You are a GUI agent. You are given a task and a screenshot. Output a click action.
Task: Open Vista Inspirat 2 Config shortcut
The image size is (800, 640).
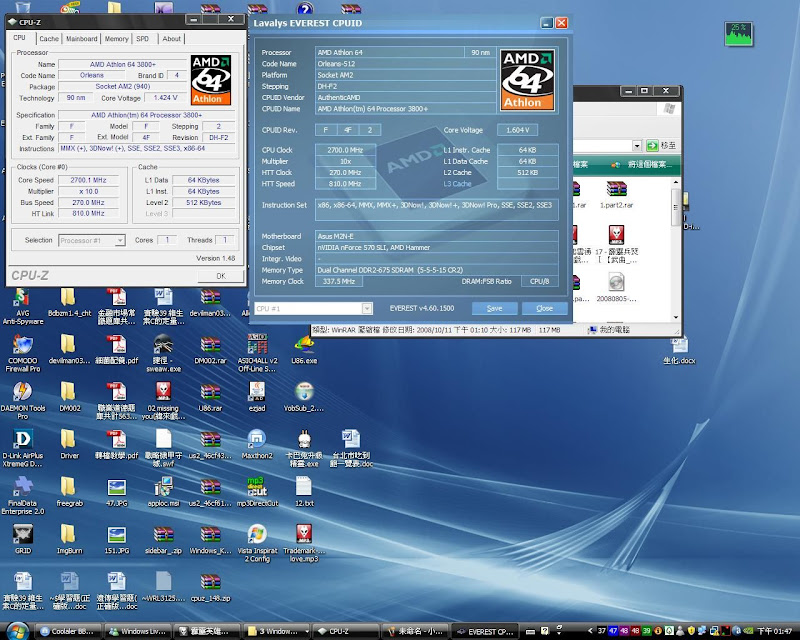(x=257, y=543)
